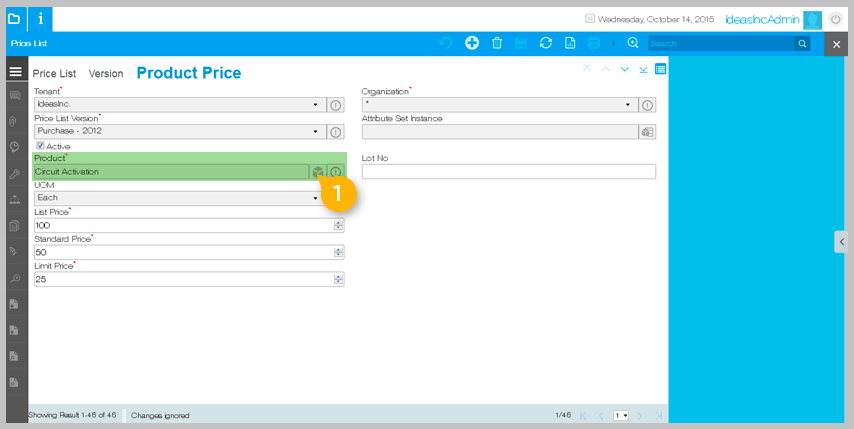Open the hierarchy tree sidebar icon

[x=15, y=200]
